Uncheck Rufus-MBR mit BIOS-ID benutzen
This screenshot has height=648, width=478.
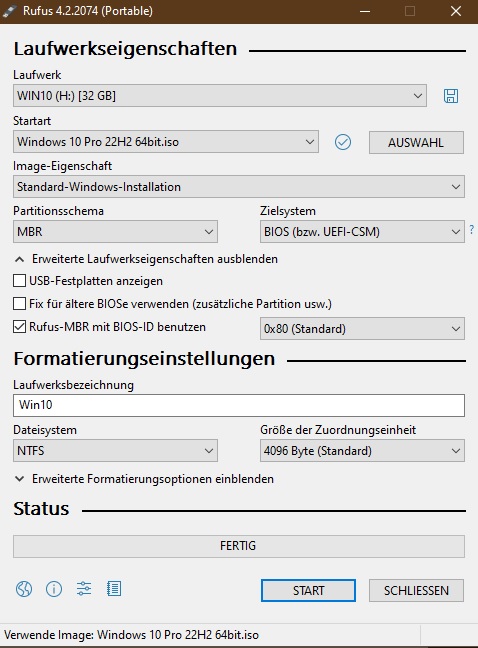[x=19, y=327]
